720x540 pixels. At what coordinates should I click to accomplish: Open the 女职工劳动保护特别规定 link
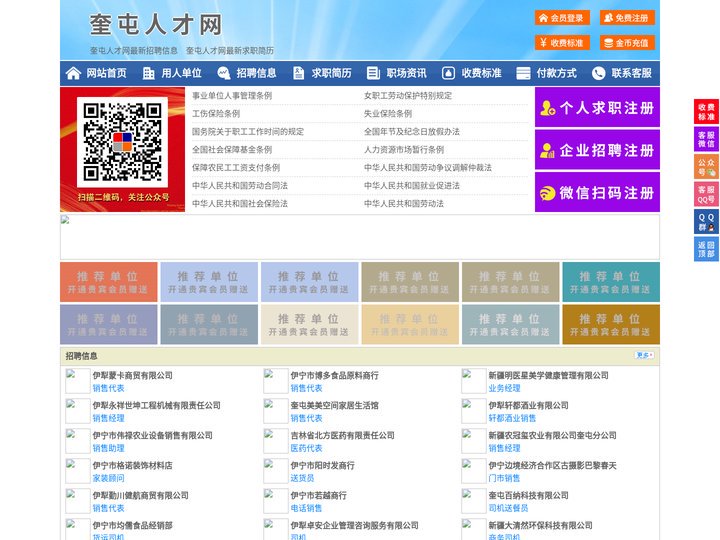tap(408, 96)
